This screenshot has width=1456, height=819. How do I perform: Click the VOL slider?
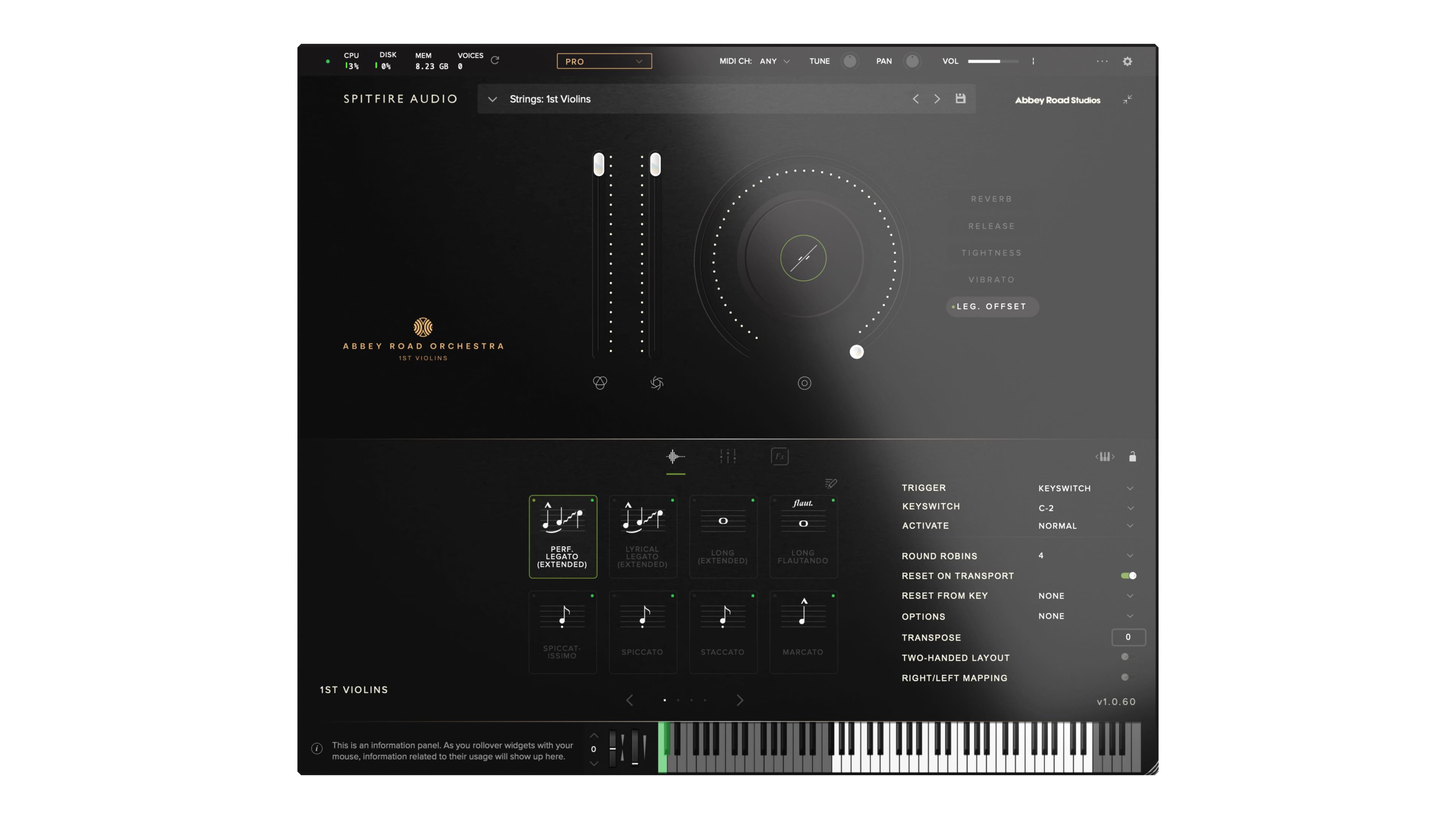pos(993,61)
